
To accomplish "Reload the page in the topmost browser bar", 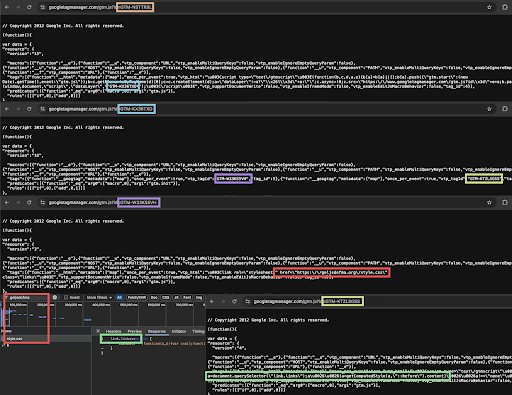I will 29,7.
